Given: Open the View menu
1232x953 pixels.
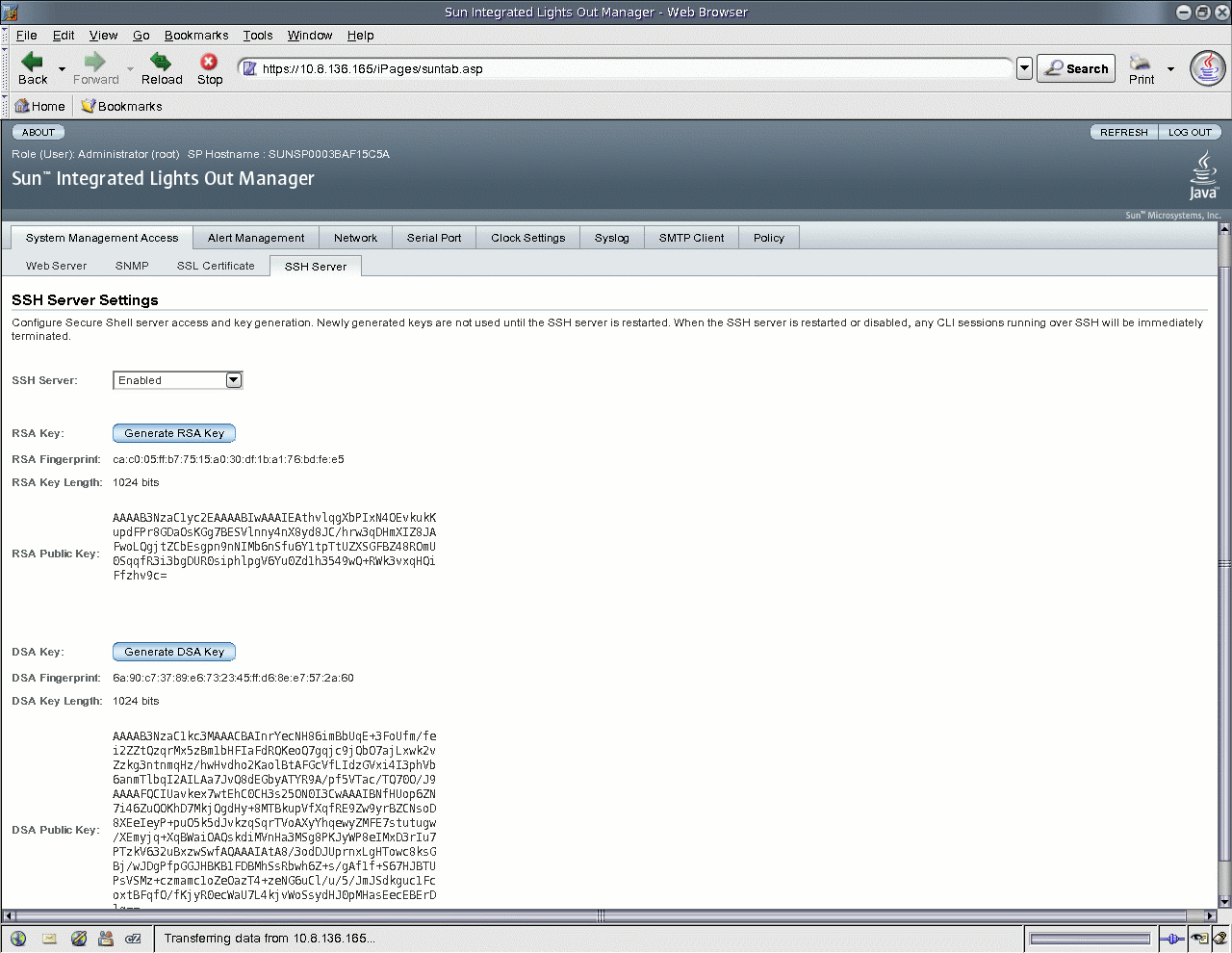Looking at the screenshot, I should point(103,36).
